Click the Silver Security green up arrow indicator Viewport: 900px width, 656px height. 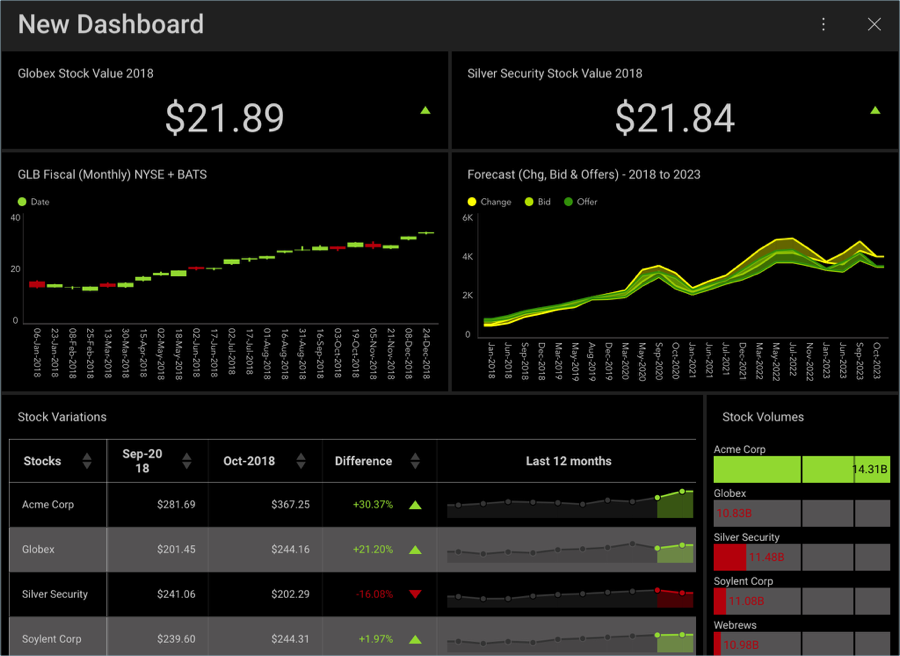(875, 111)
